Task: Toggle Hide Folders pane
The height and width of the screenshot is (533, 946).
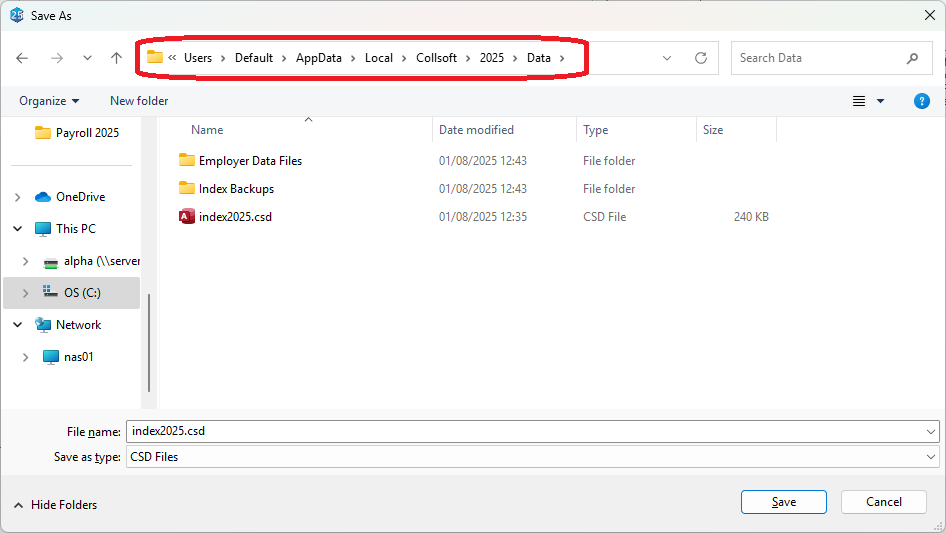Action: click(x=56, y=505)
